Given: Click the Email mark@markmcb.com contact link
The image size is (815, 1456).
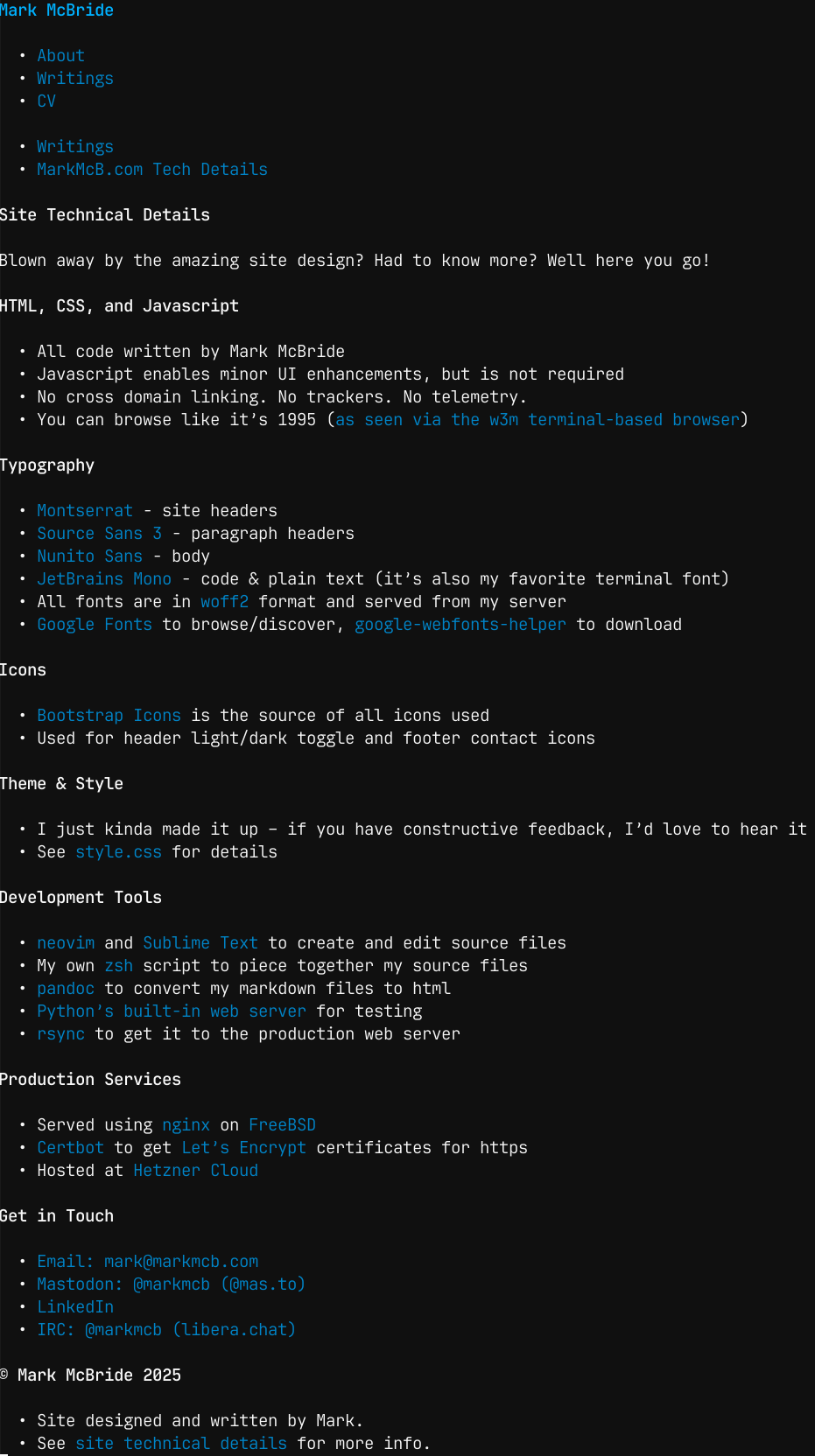Looking at the screenshot, I should (147, 1262).
